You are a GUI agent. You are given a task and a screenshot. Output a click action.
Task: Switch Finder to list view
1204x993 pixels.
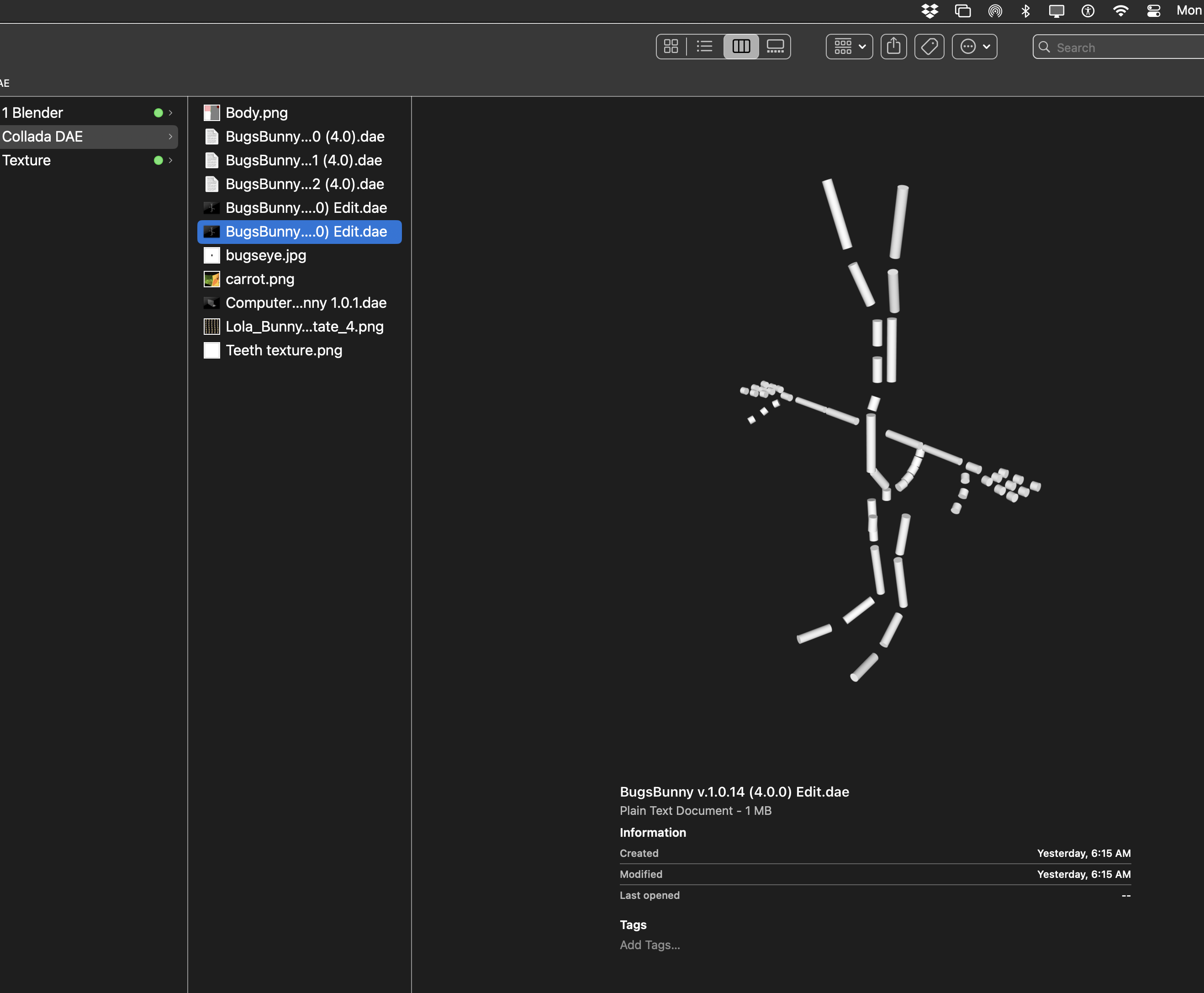(x=705, y=46)
